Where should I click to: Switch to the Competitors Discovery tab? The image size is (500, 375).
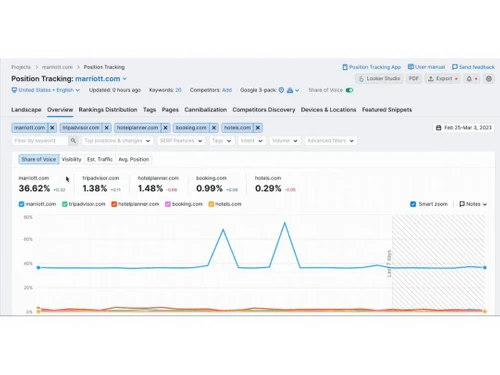(x=264, y=110)
